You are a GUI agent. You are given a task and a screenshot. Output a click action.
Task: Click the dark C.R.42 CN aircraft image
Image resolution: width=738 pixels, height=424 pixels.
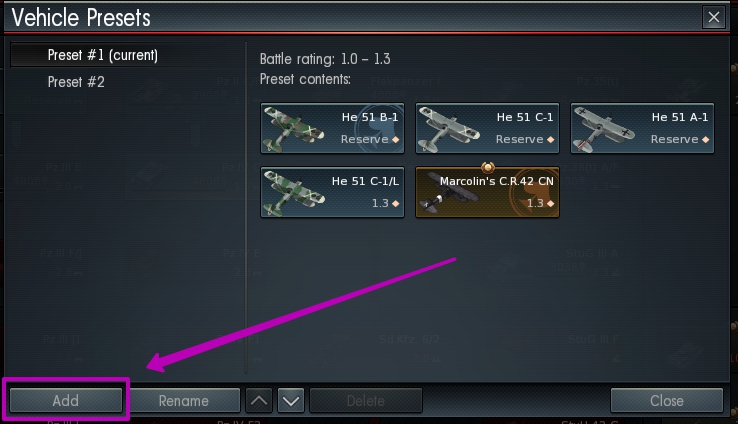447,192
